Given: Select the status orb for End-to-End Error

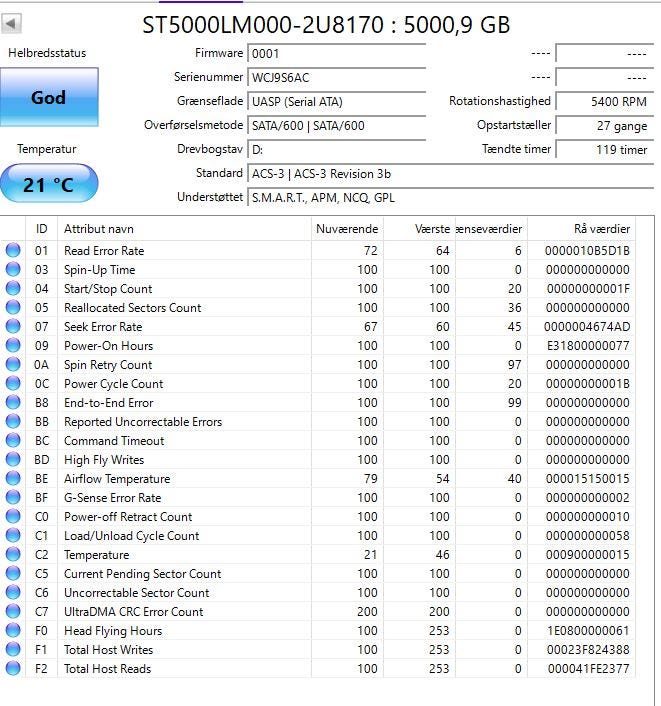Looking at the screenshot, I should tap(13, 403).
